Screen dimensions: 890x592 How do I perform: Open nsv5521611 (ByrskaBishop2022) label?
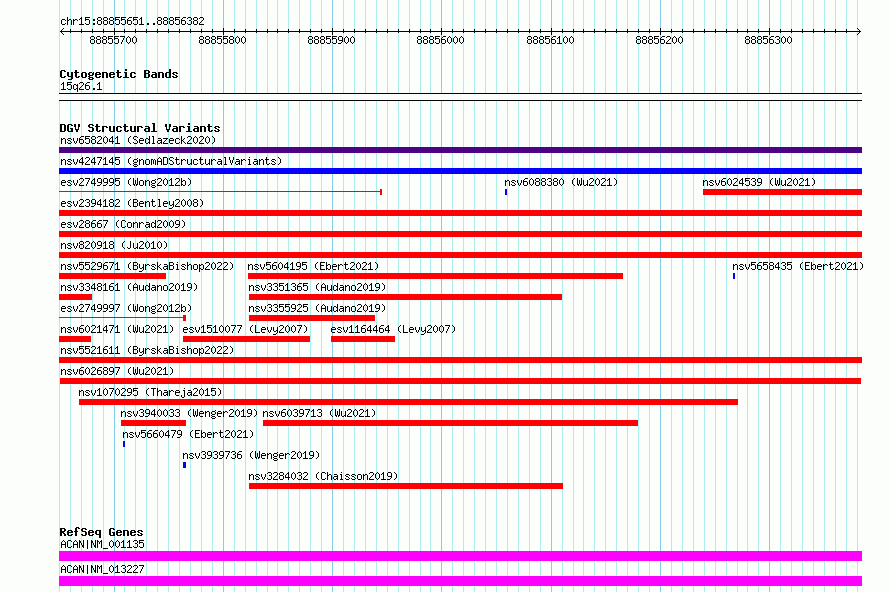147,350
